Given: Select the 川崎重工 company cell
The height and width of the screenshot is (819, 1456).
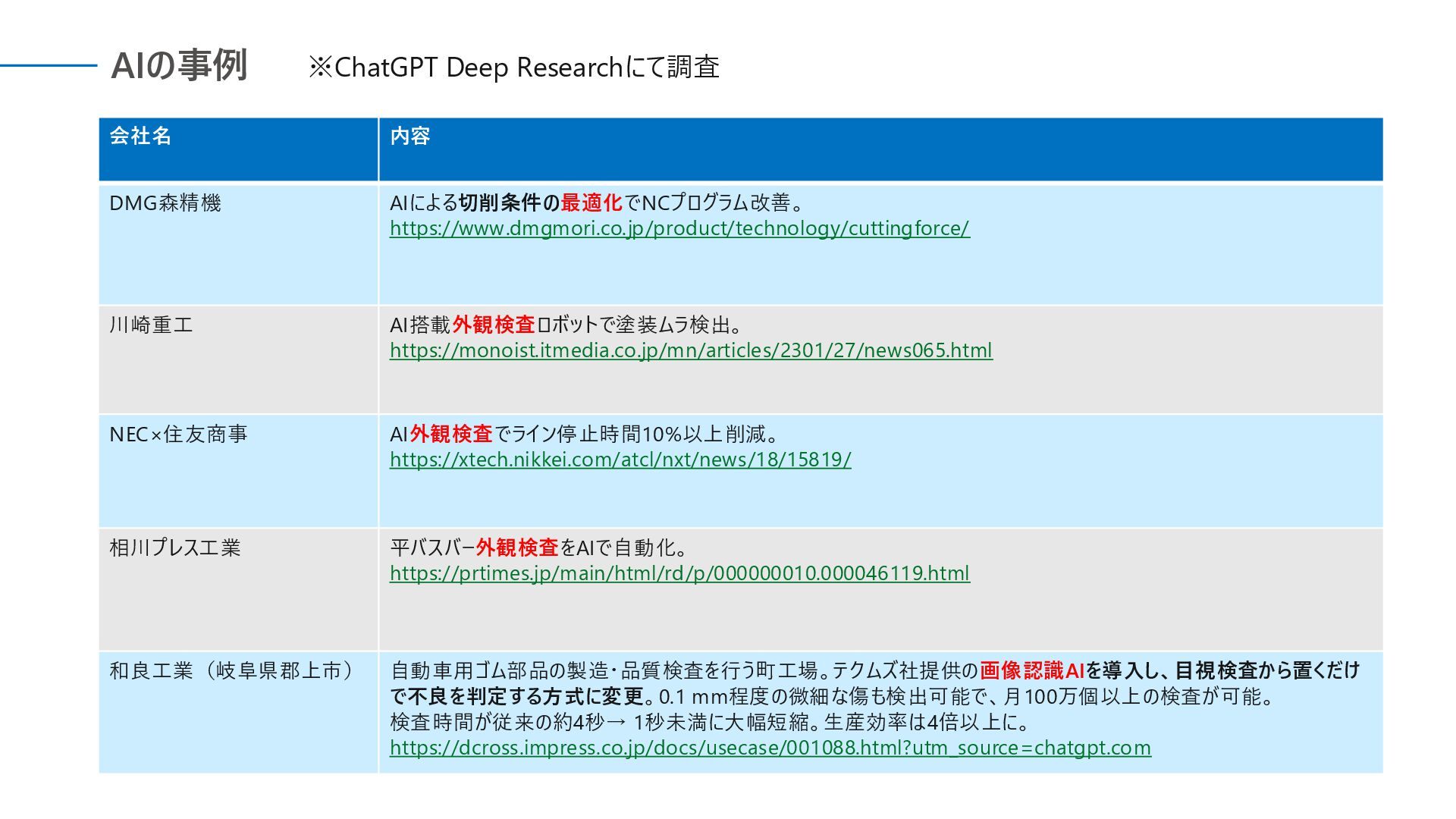Looking at the screenshot, I should (152, 325).
